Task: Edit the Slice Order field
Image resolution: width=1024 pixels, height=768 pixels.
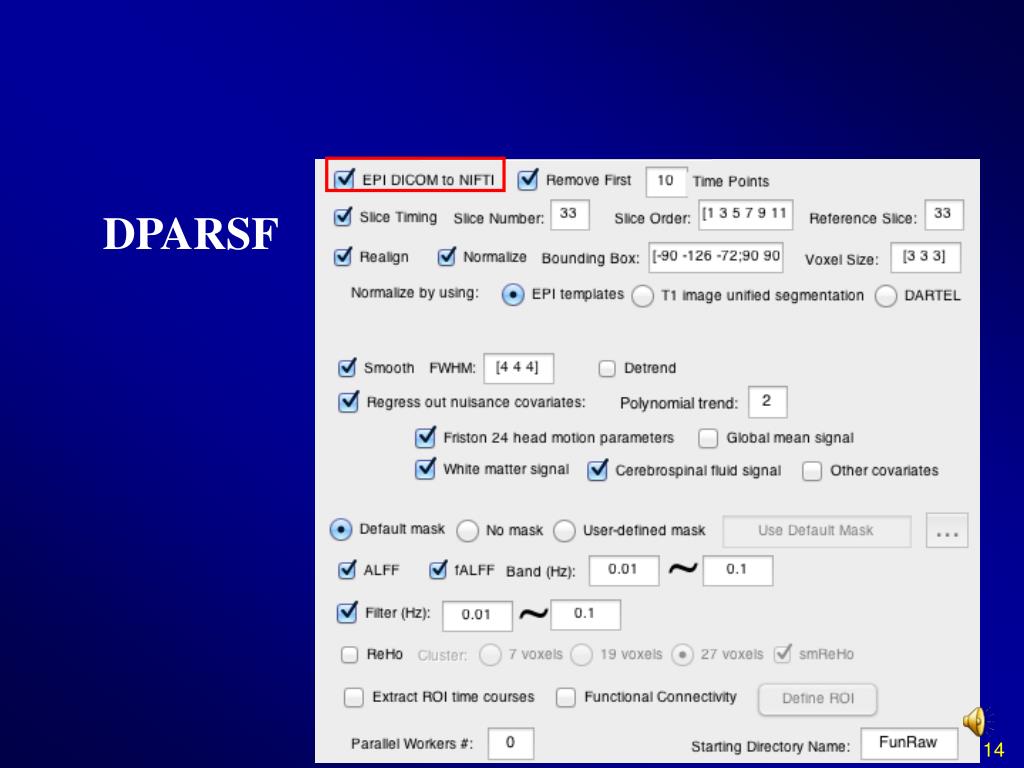Action: tap(746, 214)
